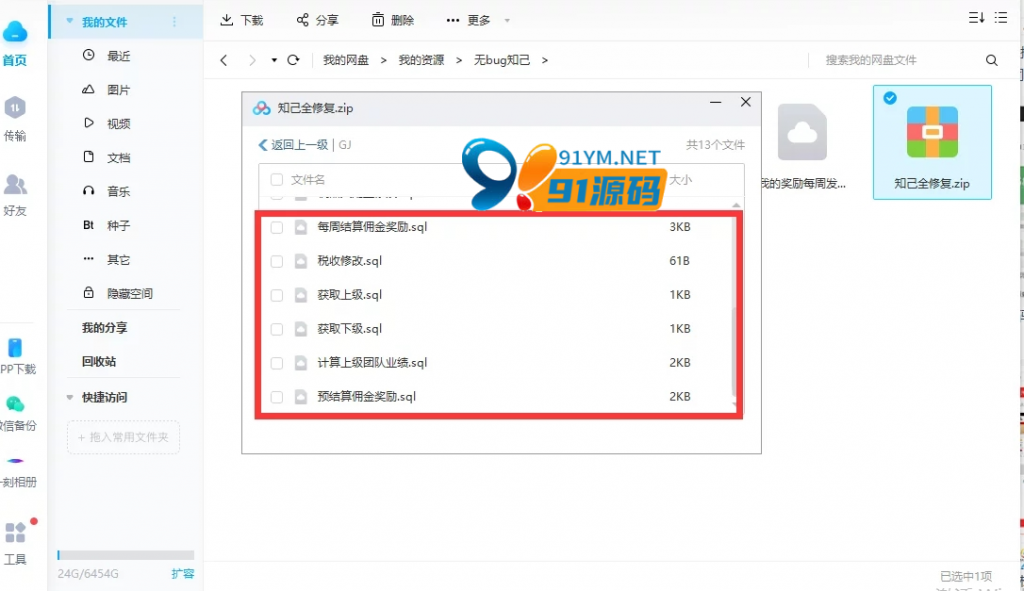Screen dimensions: 1024x591
Task: Open the 更多 more menu
Action: coord(477,20)
